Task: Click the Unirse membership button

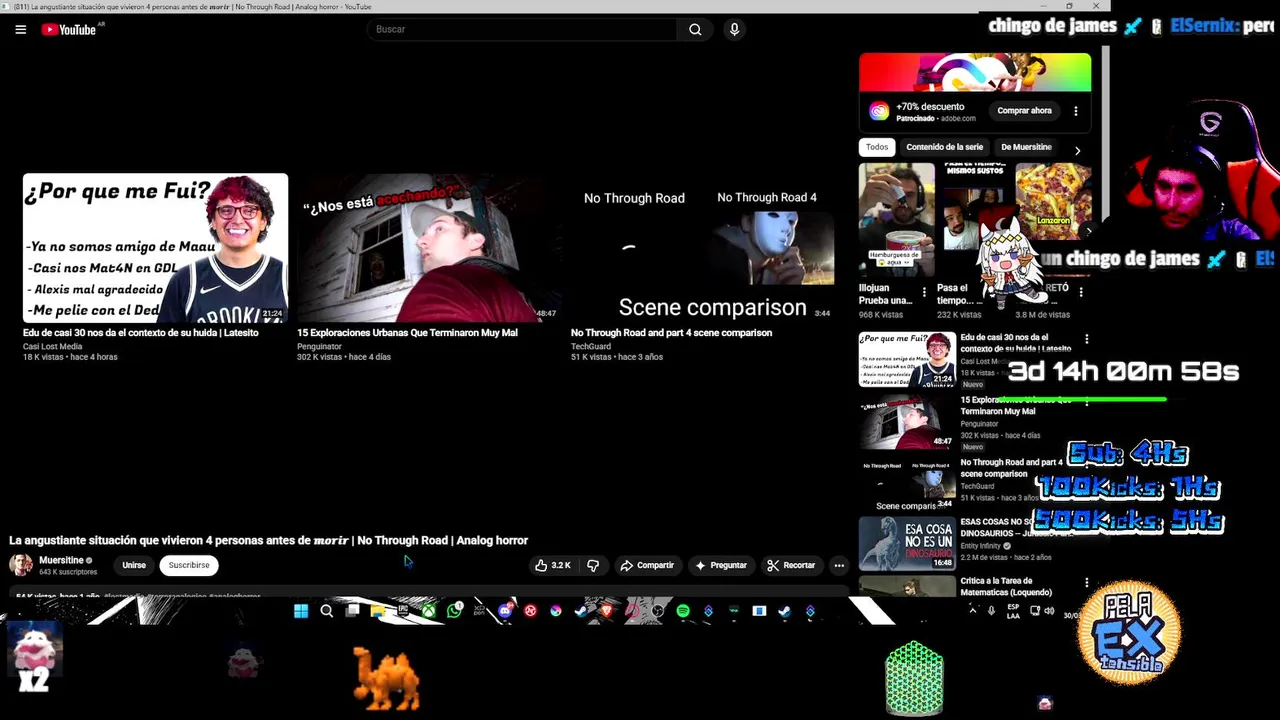Action: pos(134,565)
